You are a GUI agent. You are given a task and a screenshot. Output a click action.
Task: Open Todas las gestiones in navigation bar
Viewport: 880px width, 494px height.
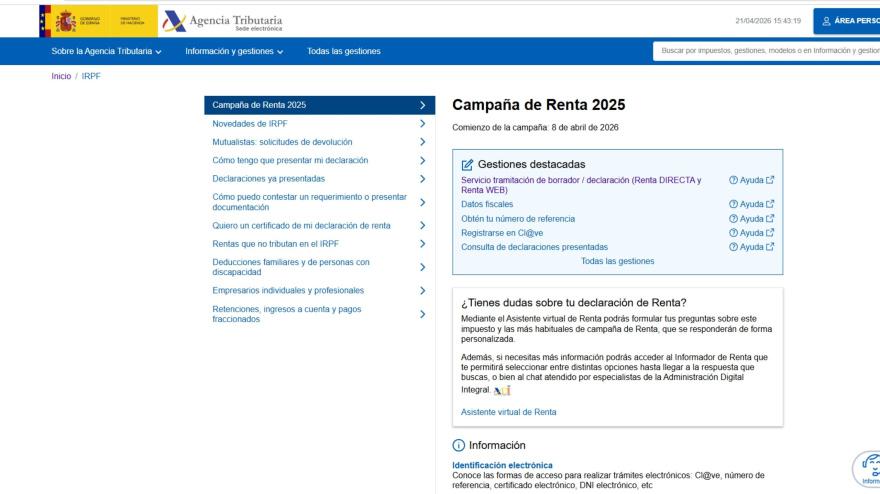pyautogui.click(x=343, y=51)
